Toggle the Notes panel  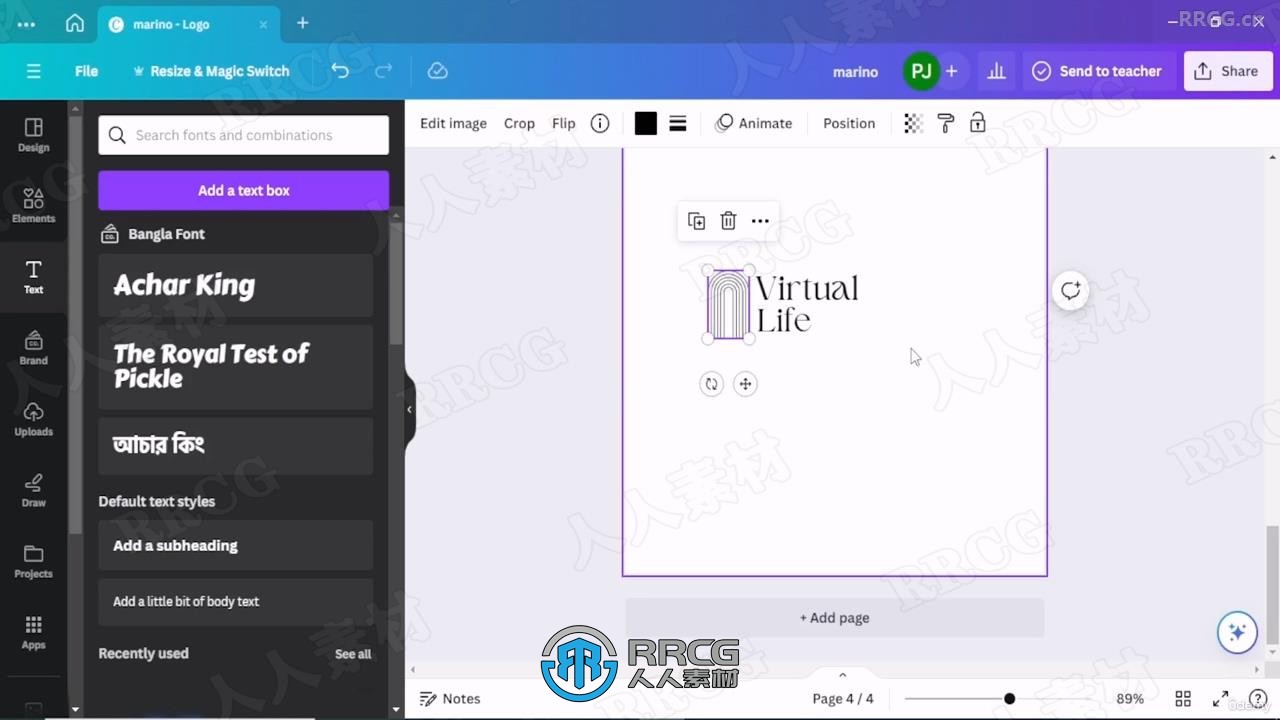click(x=450, y=699)
